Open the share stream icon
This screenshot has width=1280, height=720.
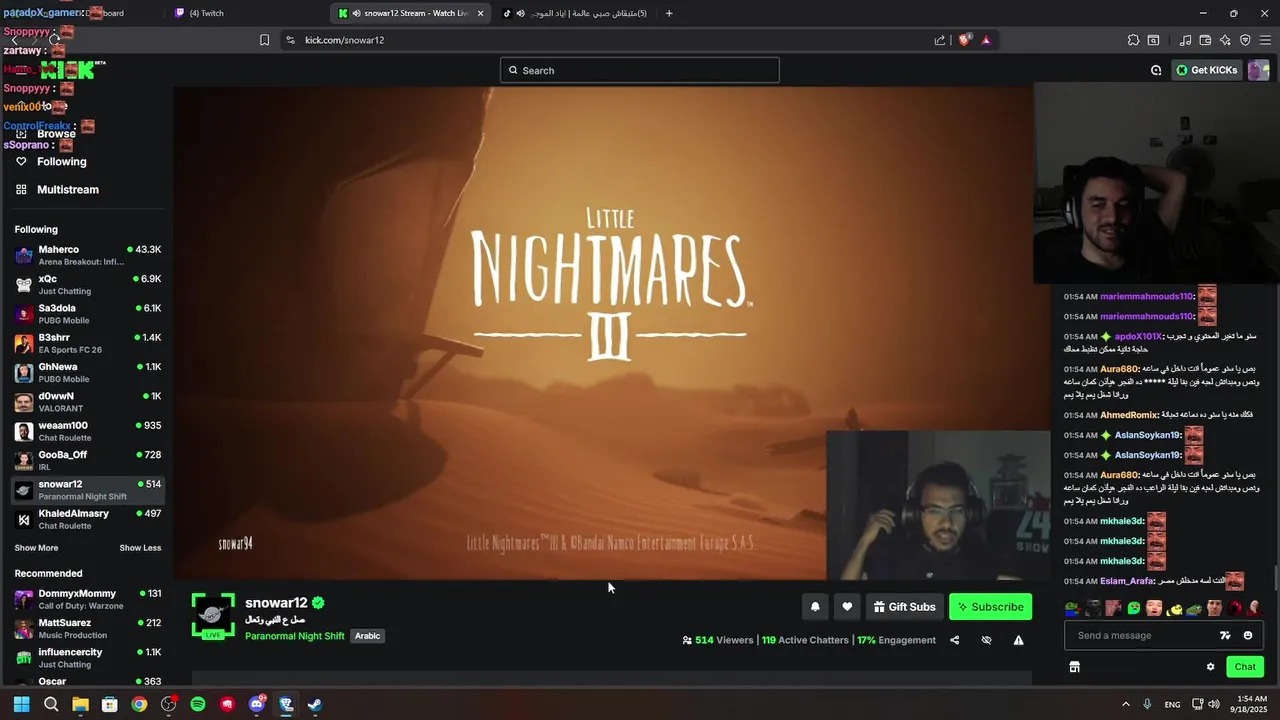(954, 640)
